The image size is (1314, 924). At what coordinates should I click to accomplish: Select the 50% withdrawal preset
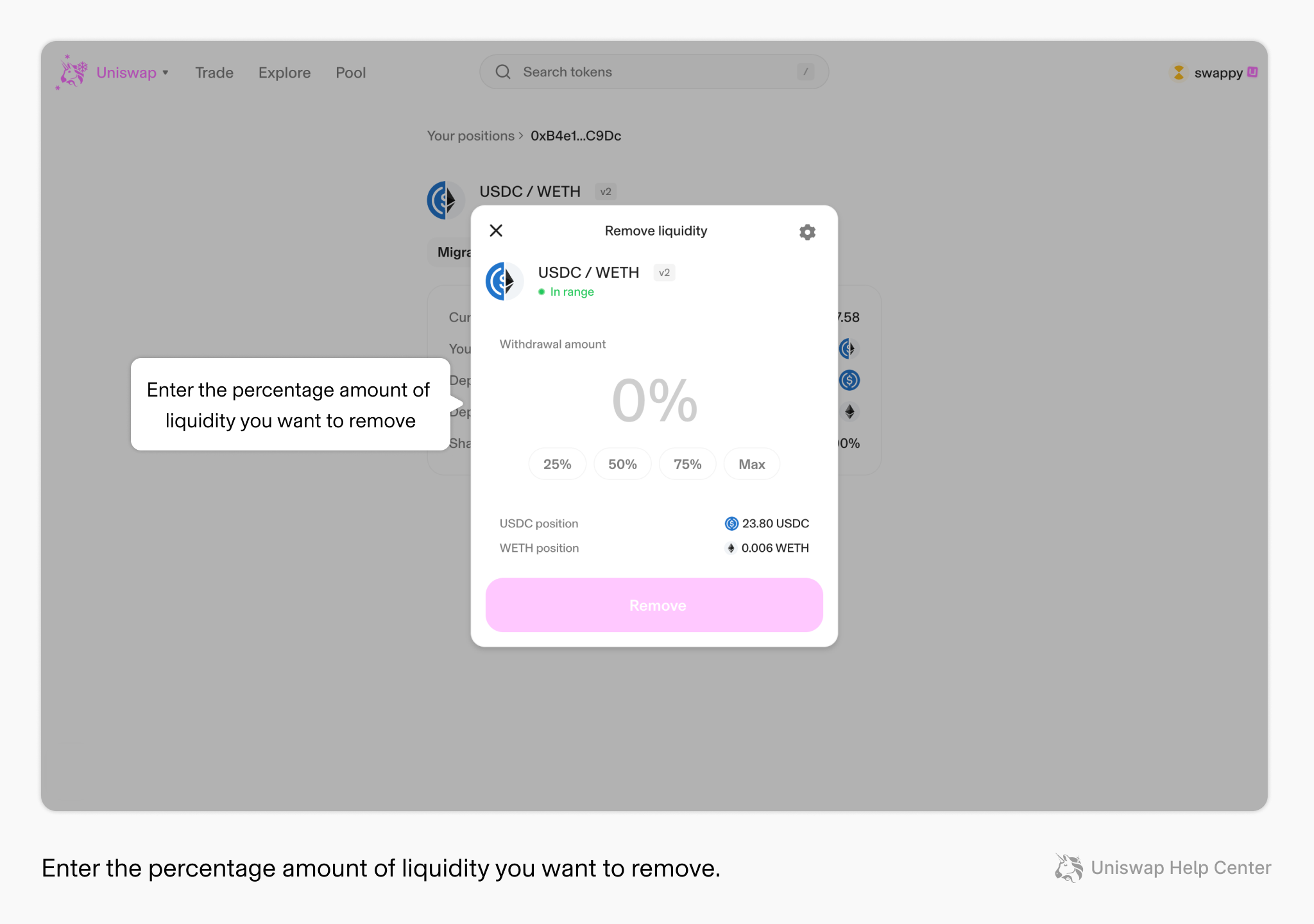(622, 464)
